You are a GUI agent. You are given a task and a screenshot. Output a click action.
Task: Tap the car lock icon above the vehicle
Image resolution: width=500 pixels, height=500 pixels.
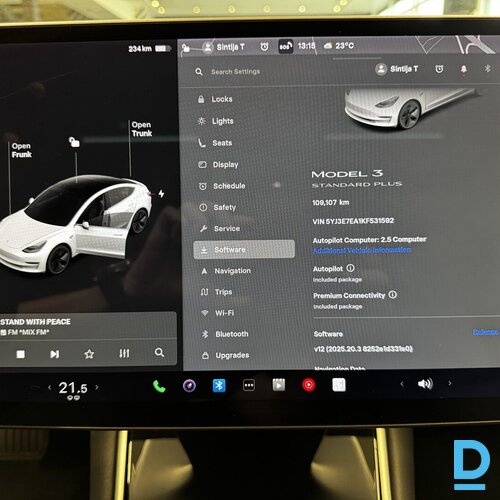74,142
